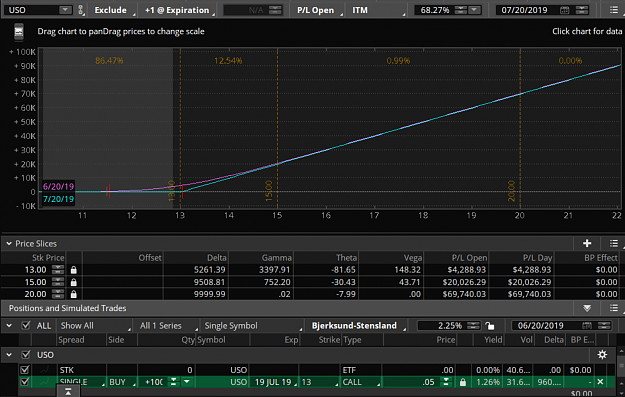Open the quantity dropdown arrow after +100
The image size is (625, 397).
(187, 382)
